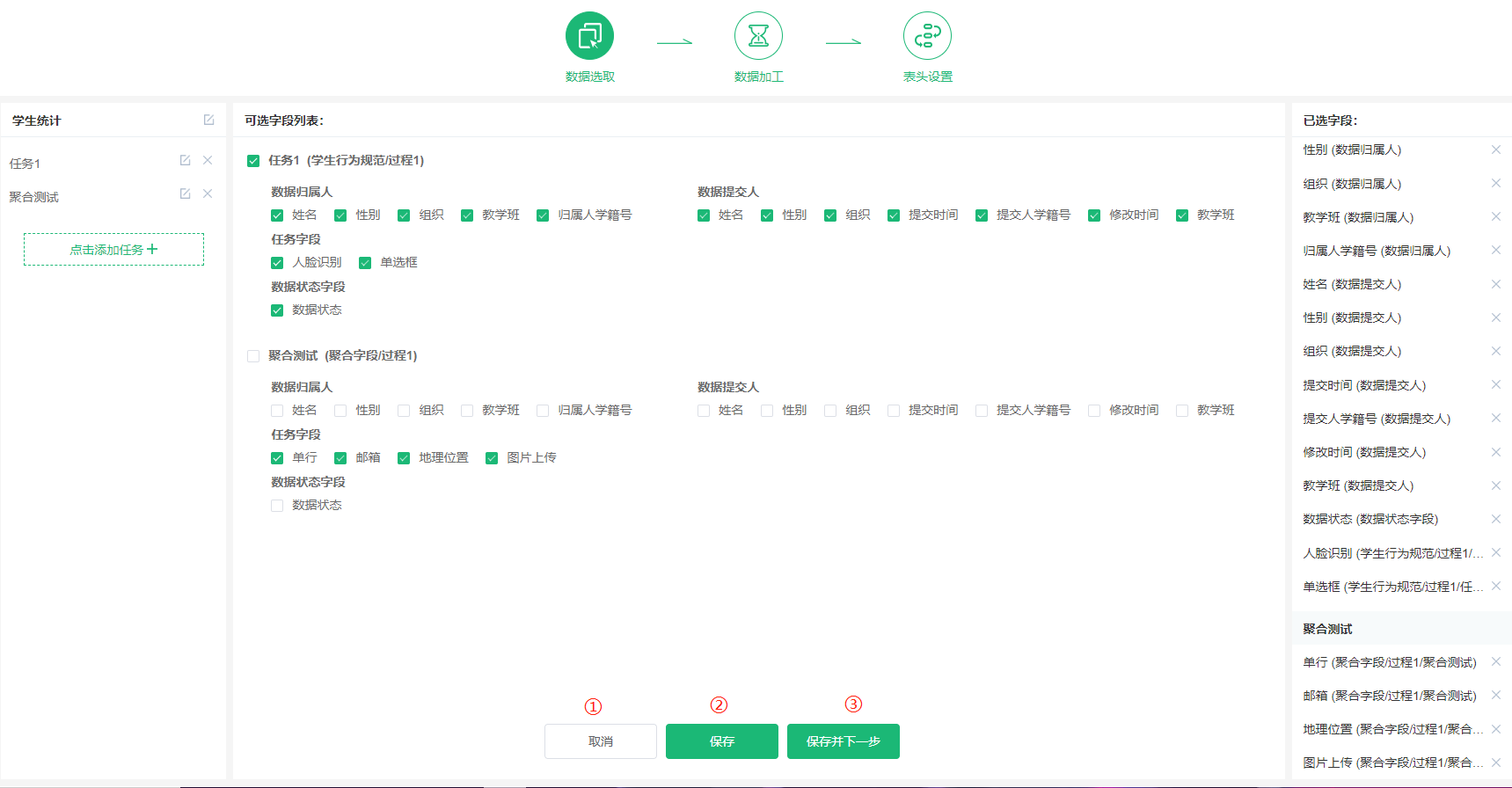Remove 人脸识别 selected field
This screenshot has height=788, width=1512.
pos(1495,552)
